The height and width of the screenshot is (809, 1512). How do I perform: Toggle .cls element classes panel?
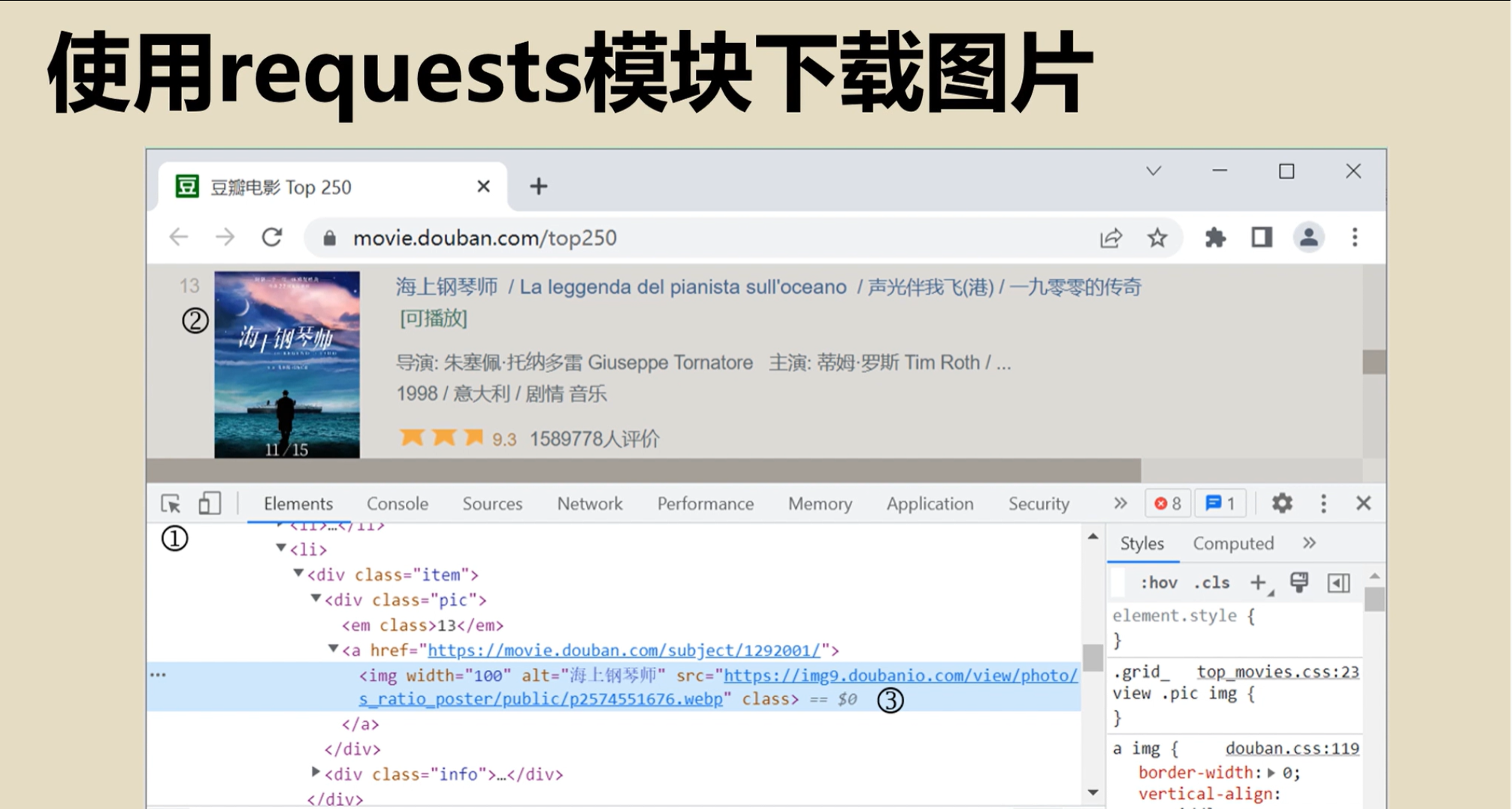pos(1211,583)
